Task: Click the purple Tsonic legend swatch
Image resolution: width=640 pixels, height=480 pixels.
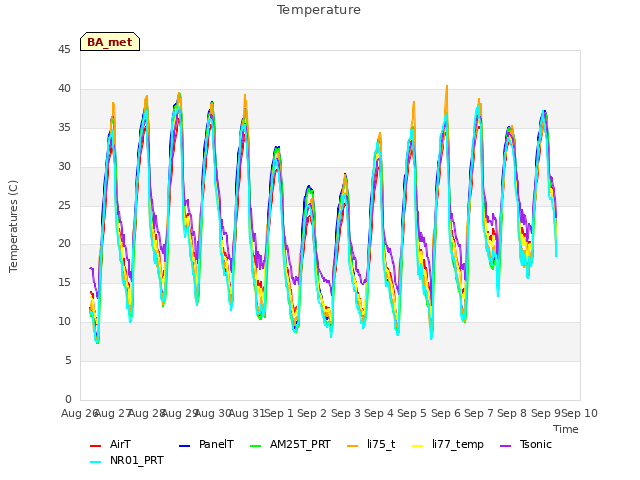Action: coord(505,446)
